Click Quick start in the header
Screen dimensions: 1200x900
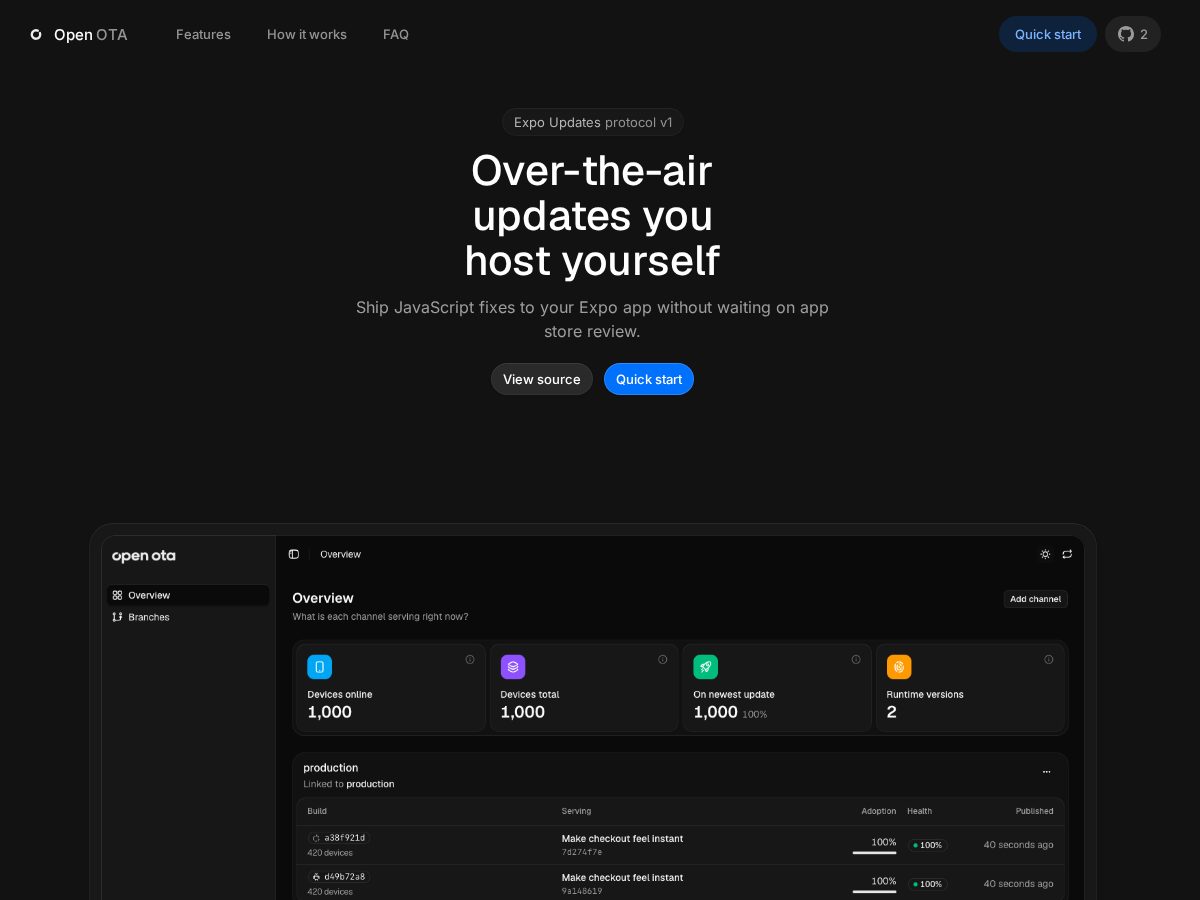(x=1048, y=34)
